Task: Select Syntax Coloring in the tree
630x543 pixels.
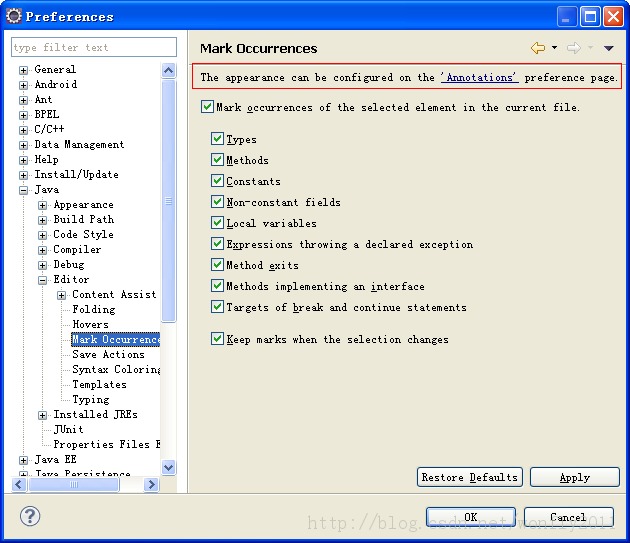Action: coord(116,369)
